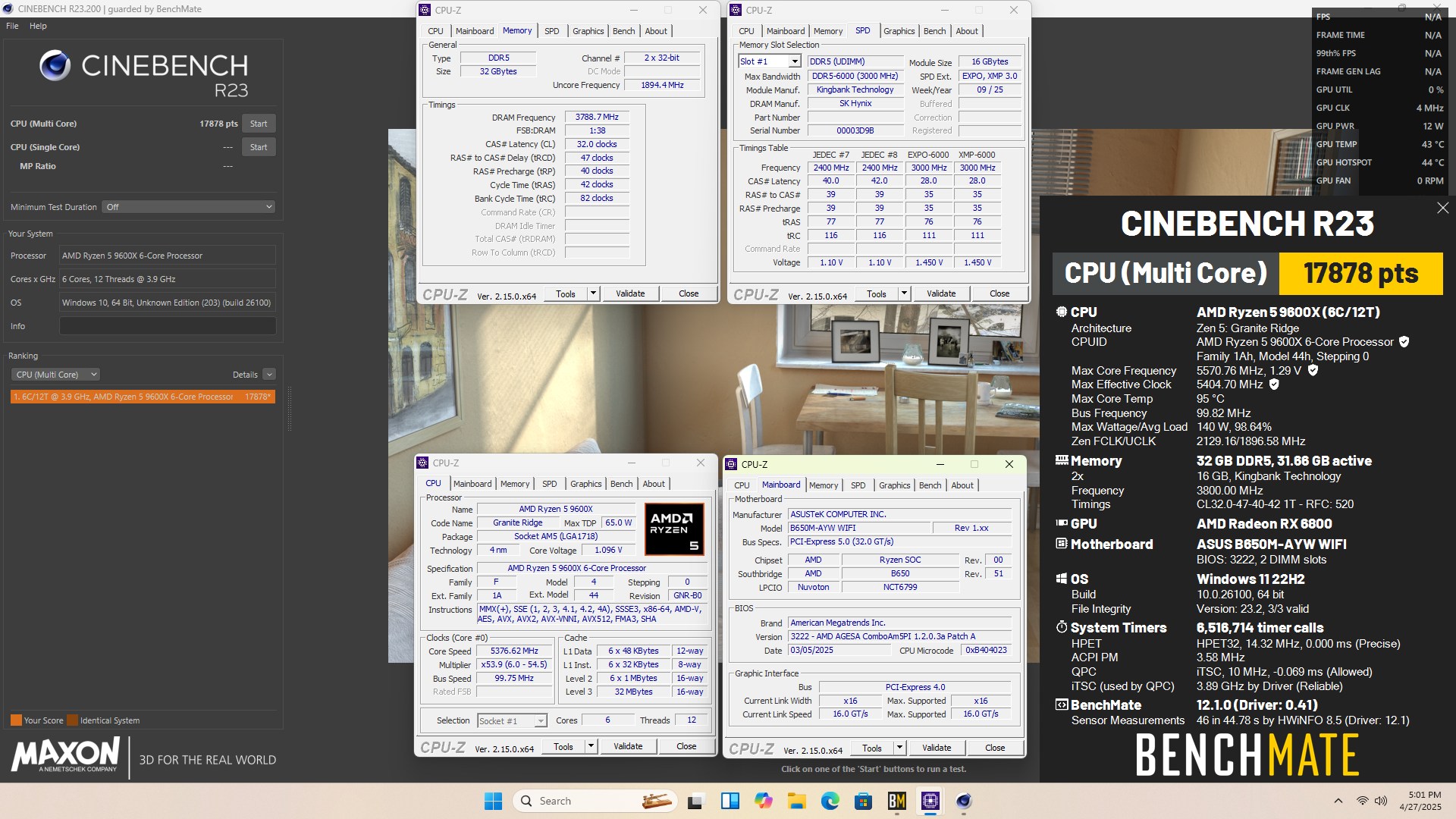
Task: Close the BenchMate Cinebench R23 result overlay
Action: pos(1442,208)
